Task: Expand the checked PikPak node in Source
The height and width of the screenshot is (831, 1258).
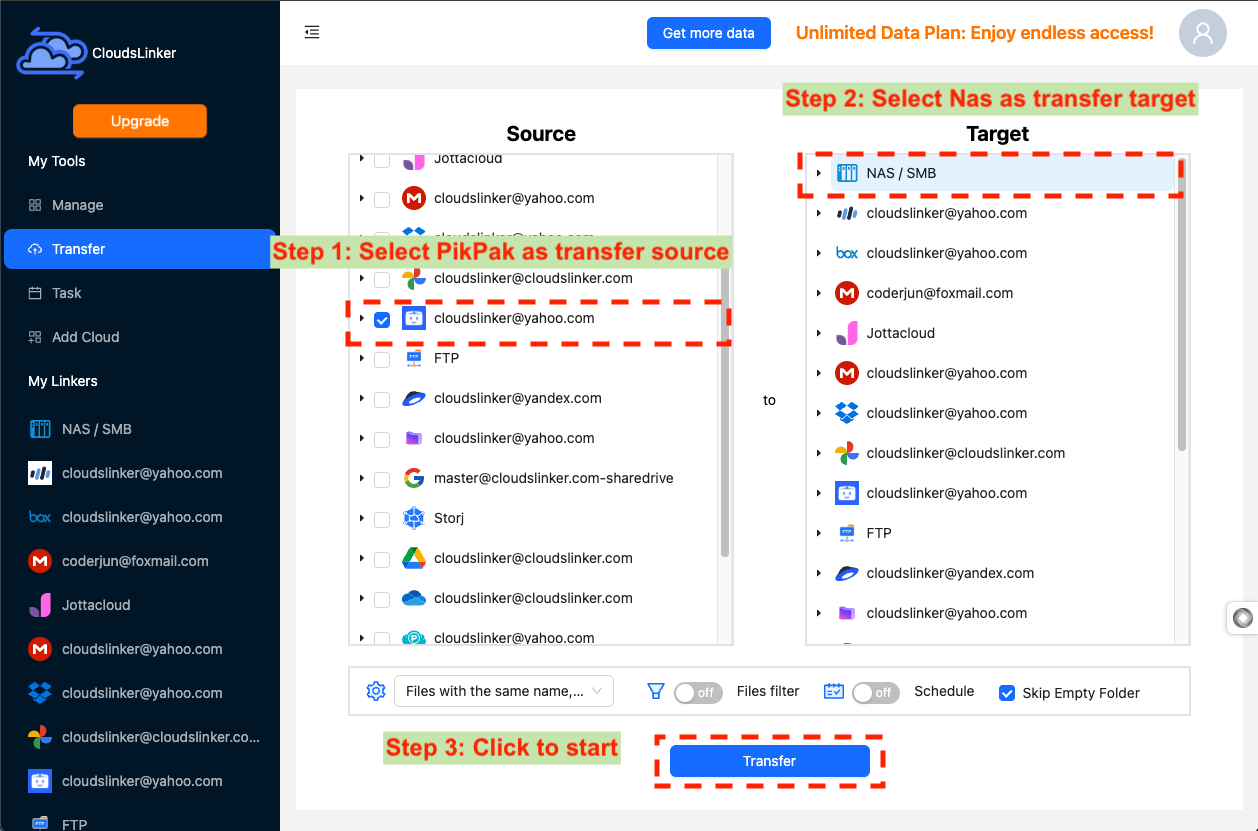Action: pos(362,318)
